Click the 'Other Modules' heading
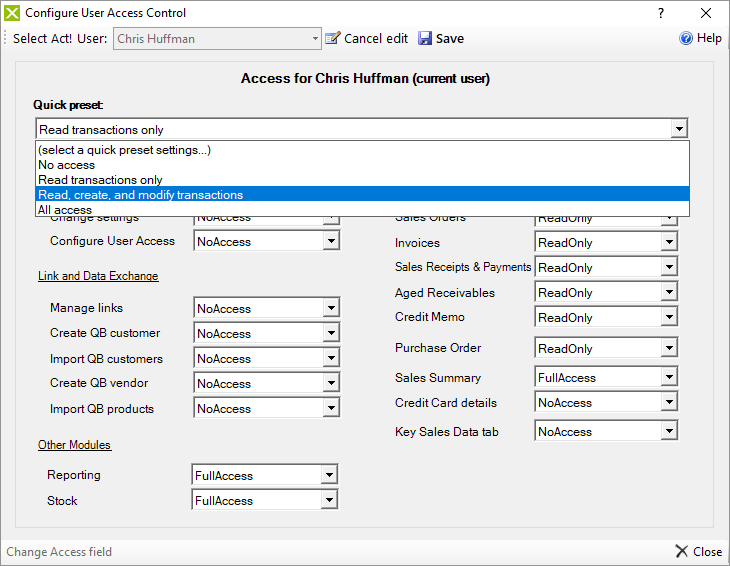The width and height of the screenshot is (730, 566). (74, 445)
